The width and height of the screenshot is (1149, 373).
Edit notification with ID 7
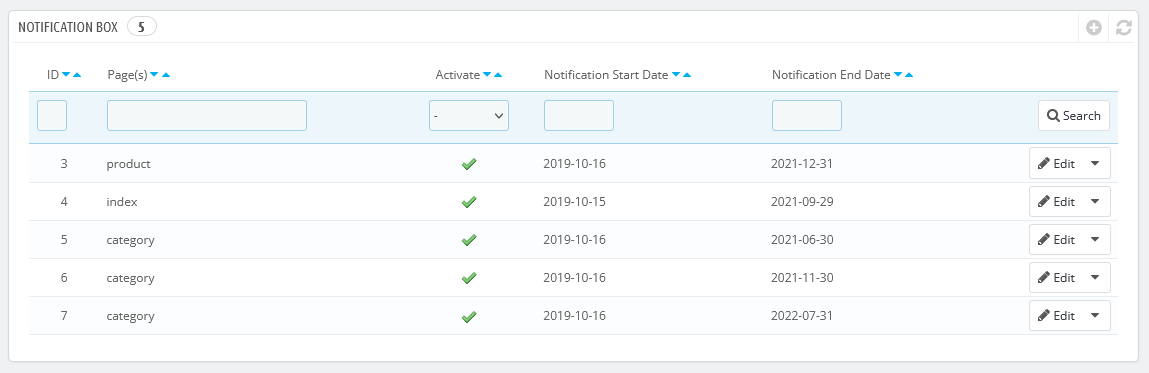(1057, 316)
